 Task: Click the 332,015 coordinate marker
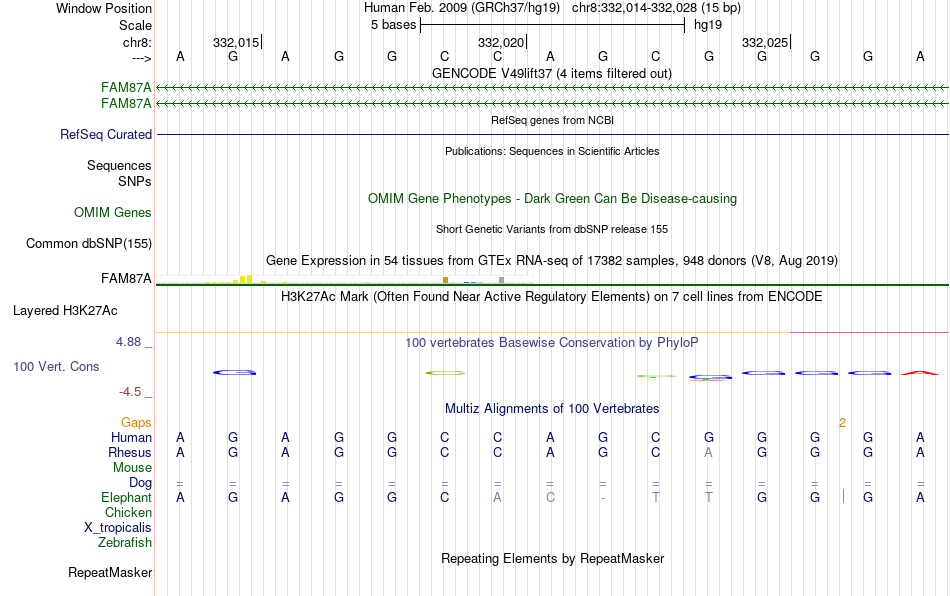click(236, 42)
